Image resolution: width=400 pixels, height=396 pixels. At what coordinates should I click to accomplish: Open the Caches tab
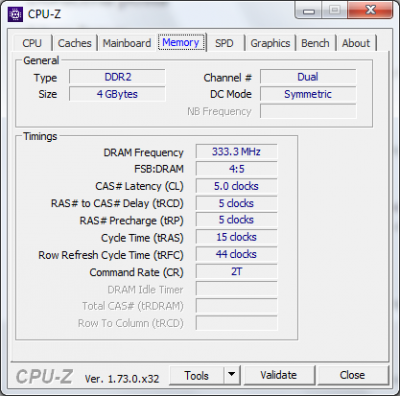[x=74, y=43]
